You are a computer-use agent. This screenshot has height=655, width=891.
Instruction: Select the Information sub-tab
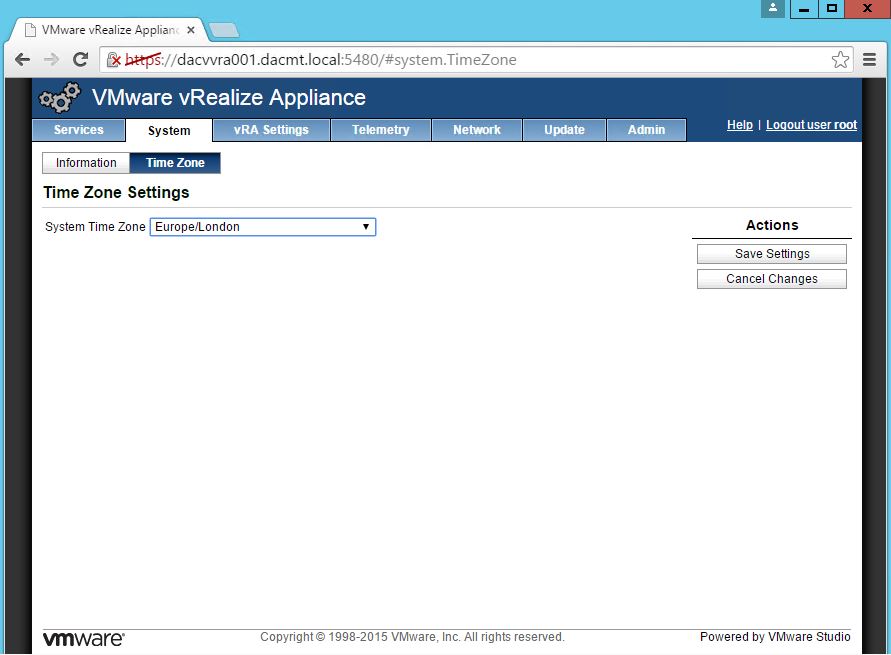coord(86,163)
